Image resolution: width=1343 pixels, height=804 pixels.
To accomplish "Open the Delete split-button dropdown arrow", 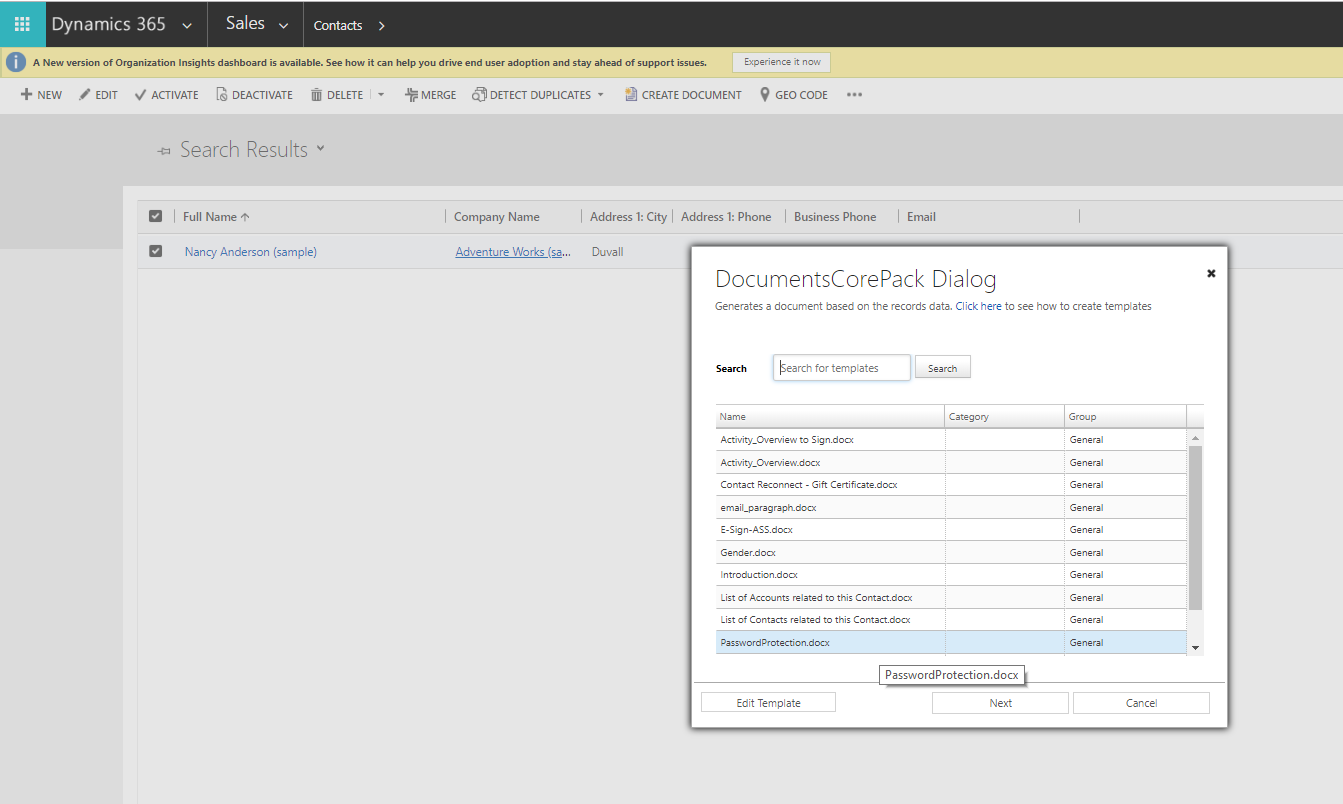I will [x=380, y=95].
